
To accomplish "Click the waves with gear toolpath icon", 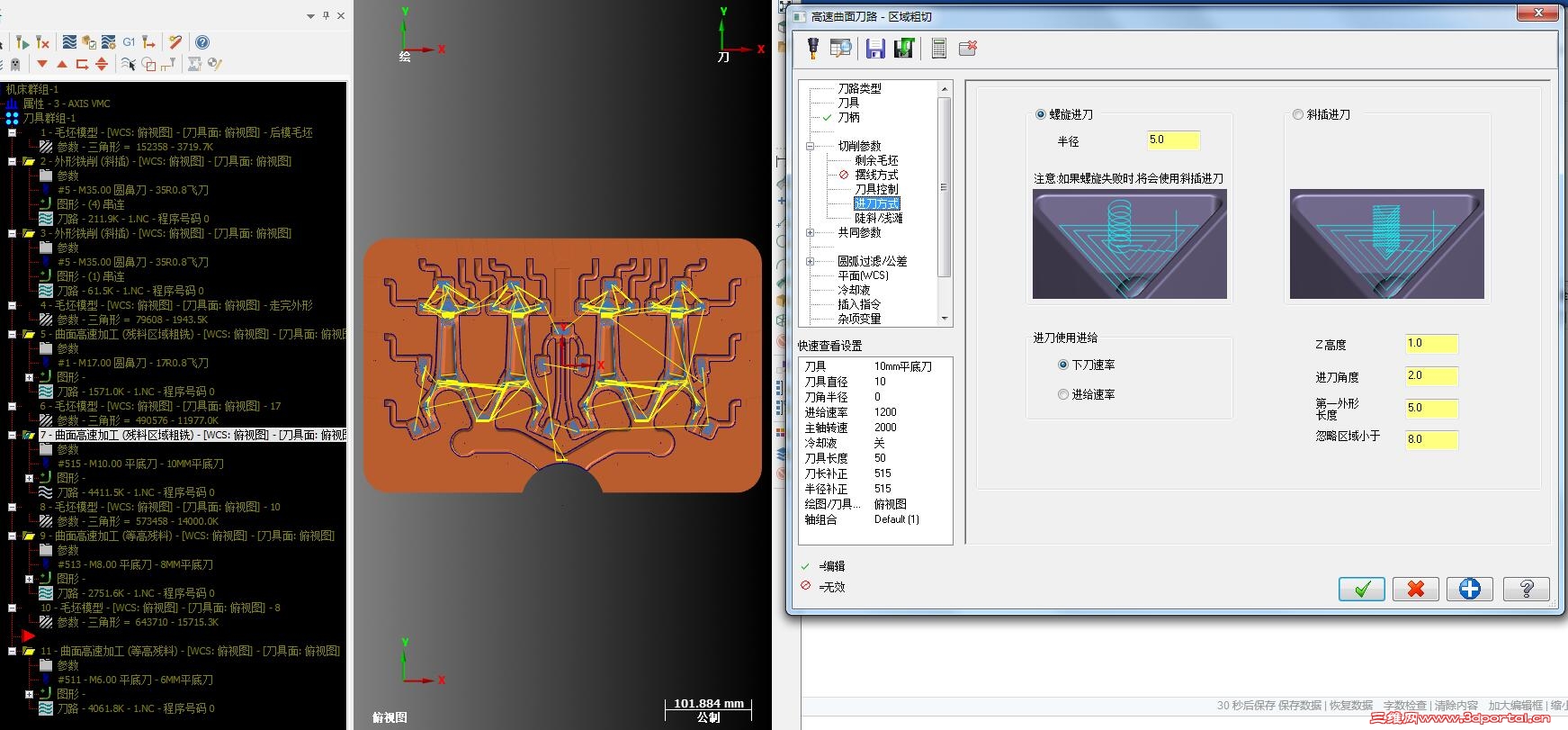I will (x=109, y=42).
